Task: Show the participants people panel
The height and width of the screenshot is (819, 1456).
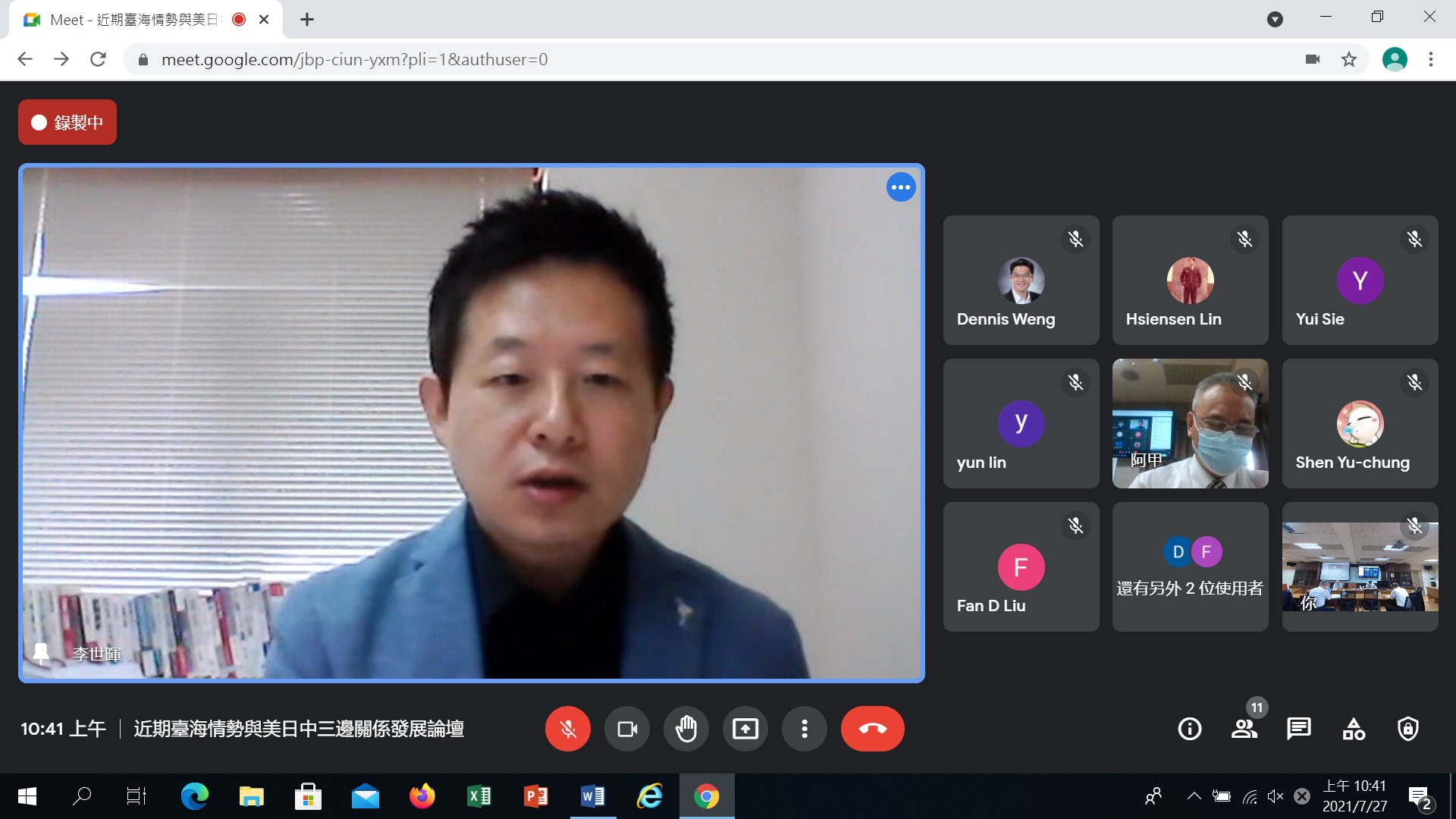Action: pyautogui.click(x=1244, y=729)
